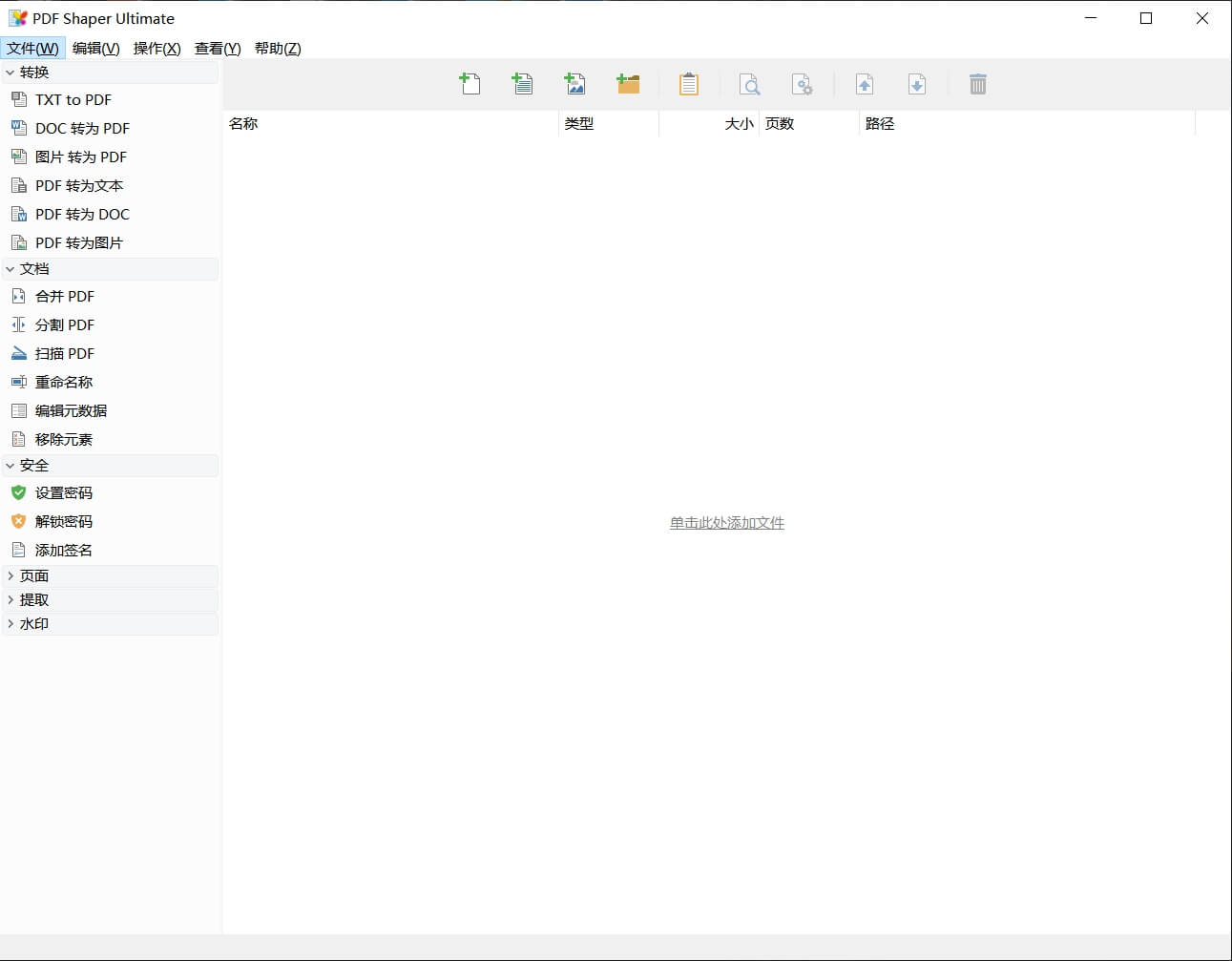Click the file properties gear icon

click(803, 84)
